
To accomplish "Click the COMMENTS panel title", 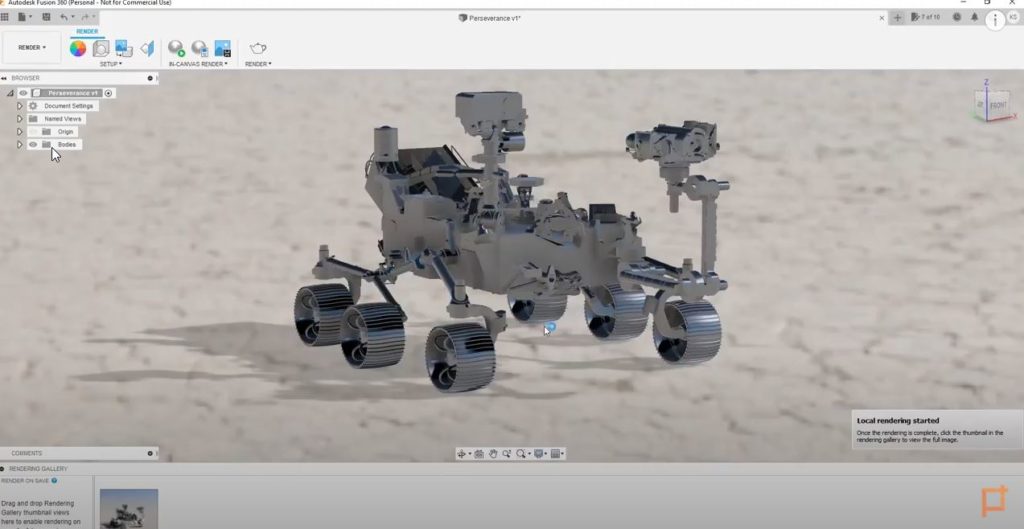I will click(27, 453).
